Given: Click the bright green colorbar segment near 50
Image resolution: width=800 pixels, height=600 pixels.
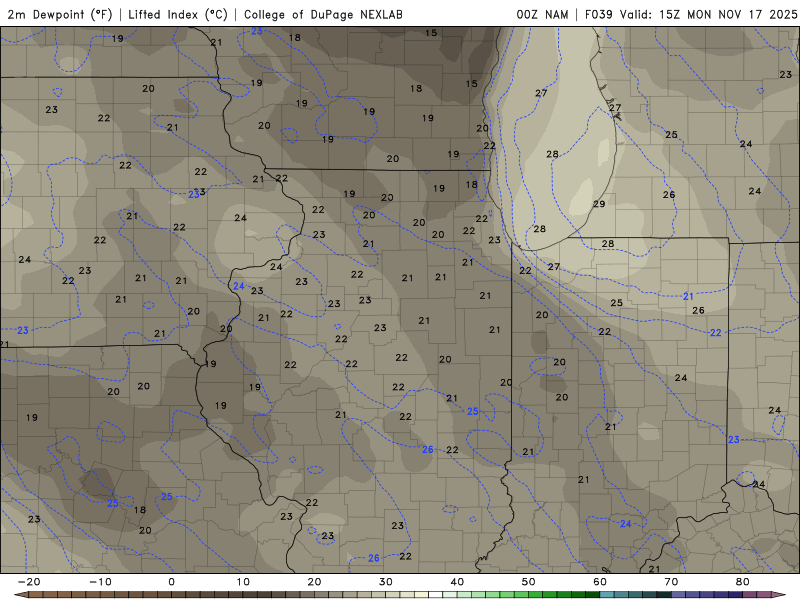Looking at the screenshot, I should pyautogui.click(x=535, y=595).
